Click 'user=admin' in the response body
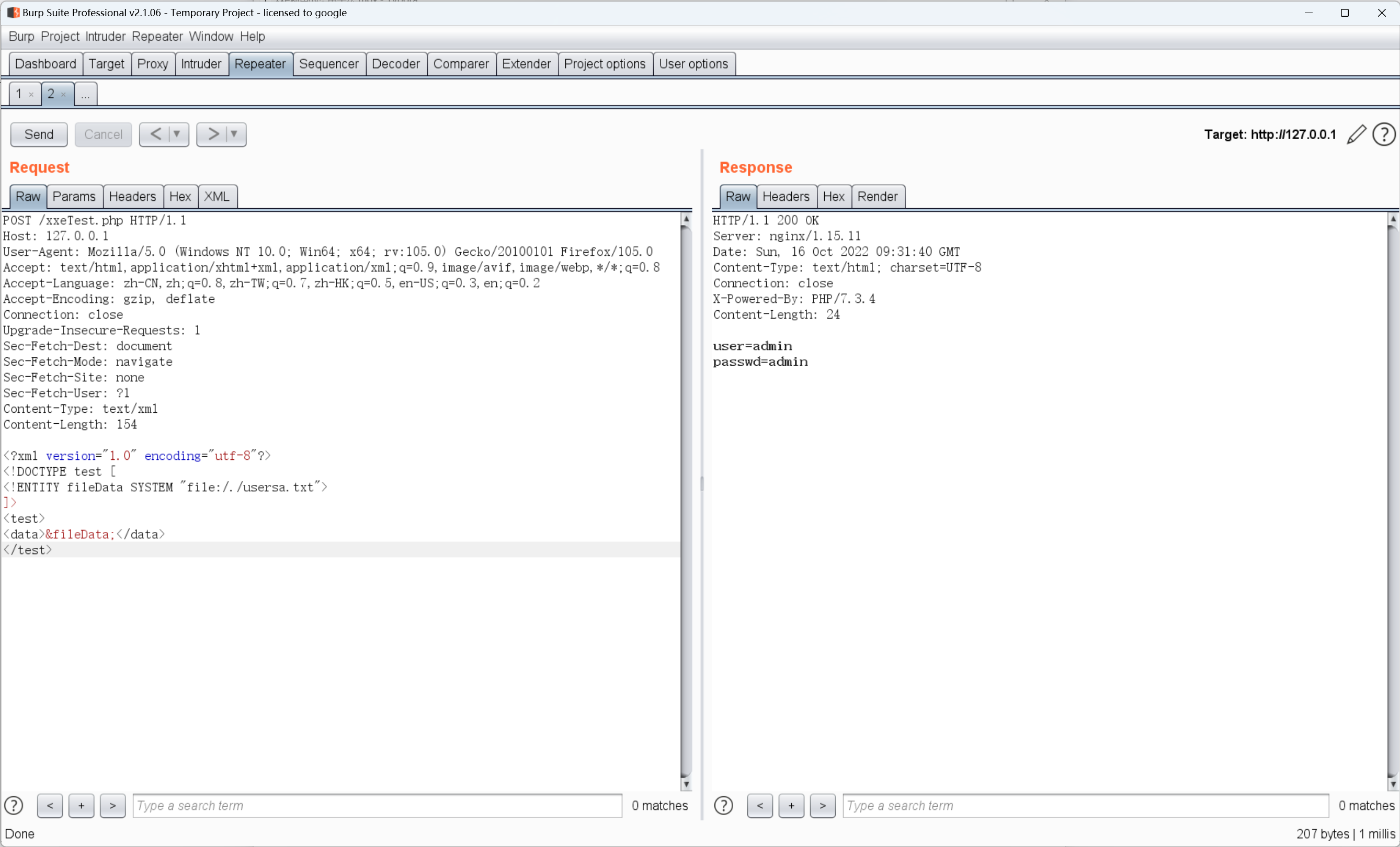This screenshot has height=847, width=1400. (752, 346)
